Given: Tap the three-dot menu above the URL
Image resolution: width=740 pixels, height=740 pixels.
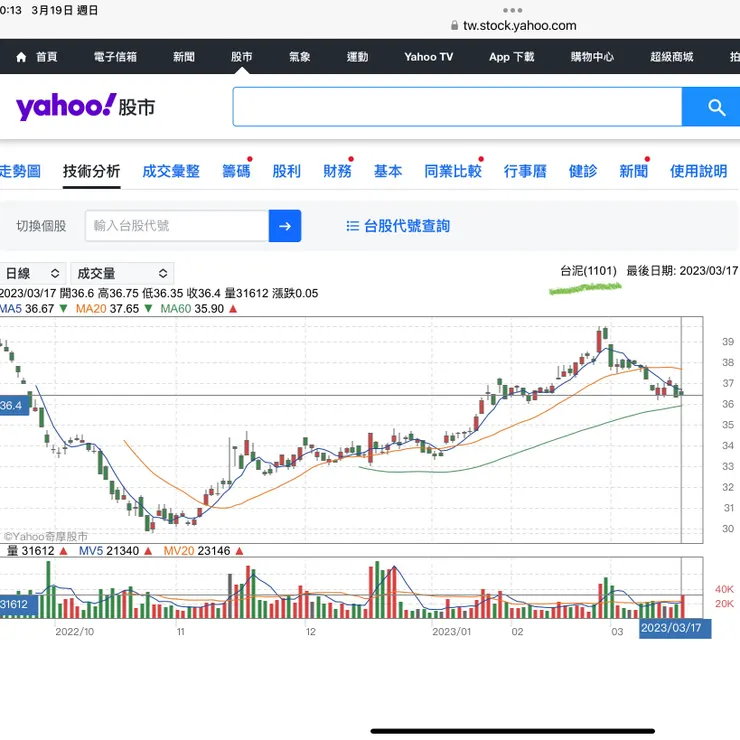Looking at the screenshot, I should [x=512, y=10].
